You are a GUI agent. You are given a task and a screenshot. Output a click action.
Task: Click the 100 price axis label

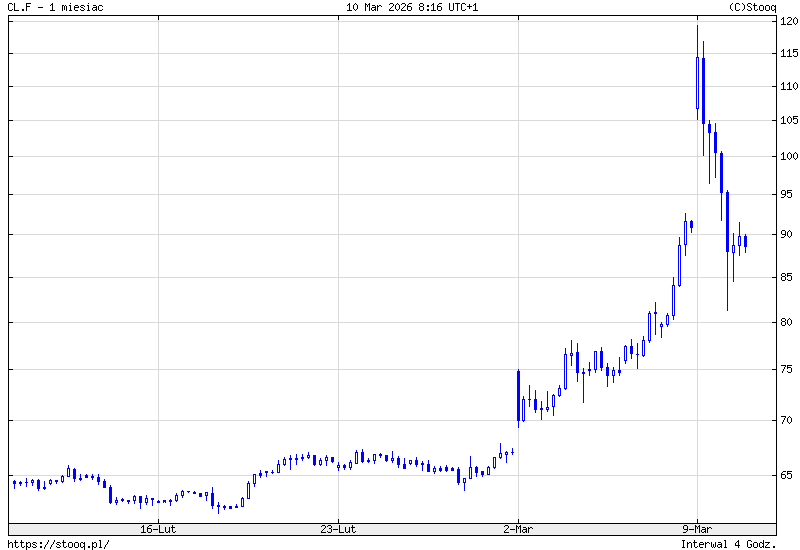click(x=789, y=156)
